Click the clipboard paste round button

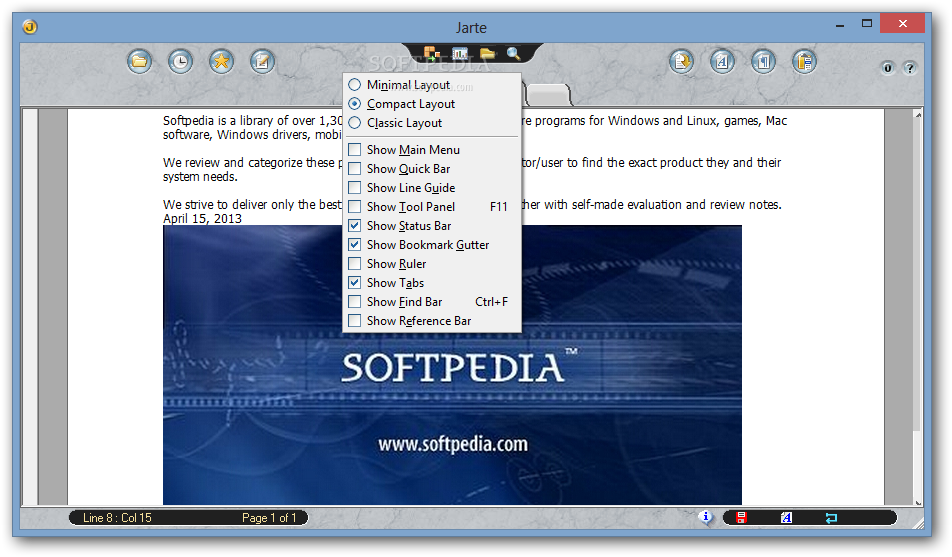pos(804,61)
